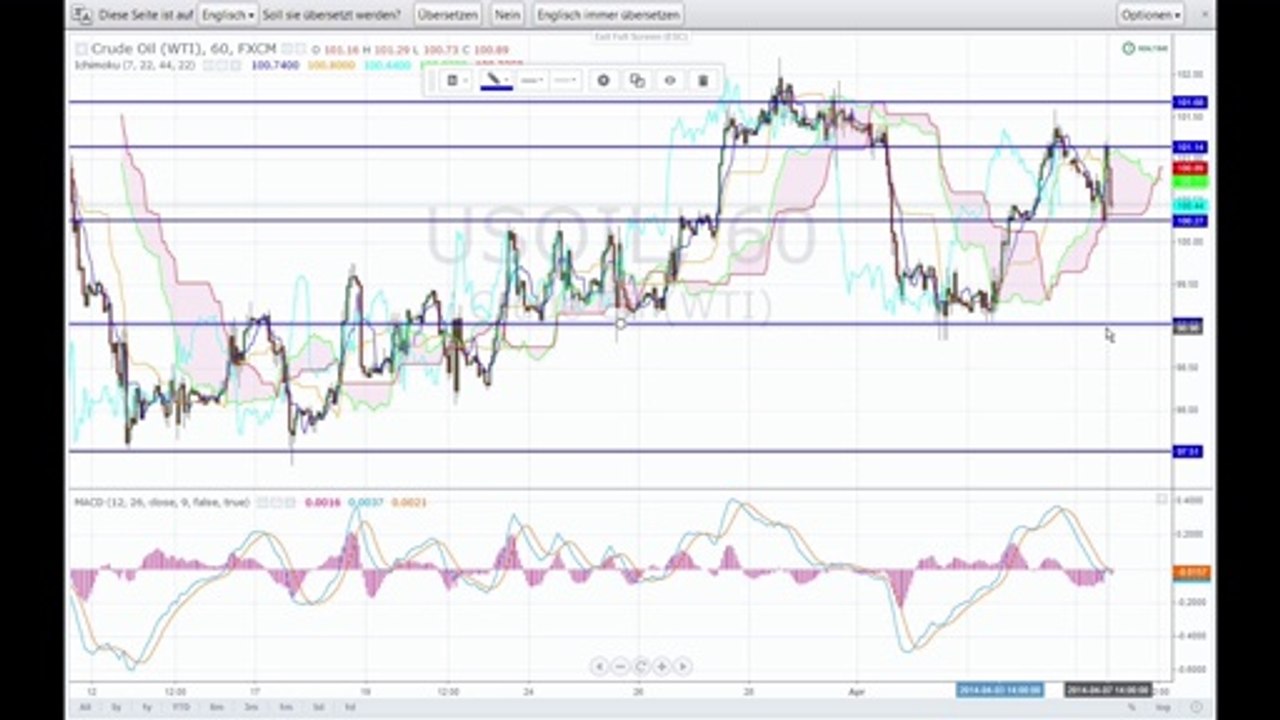
Task: Open the line style dropdown
Action: click(532, 80)
